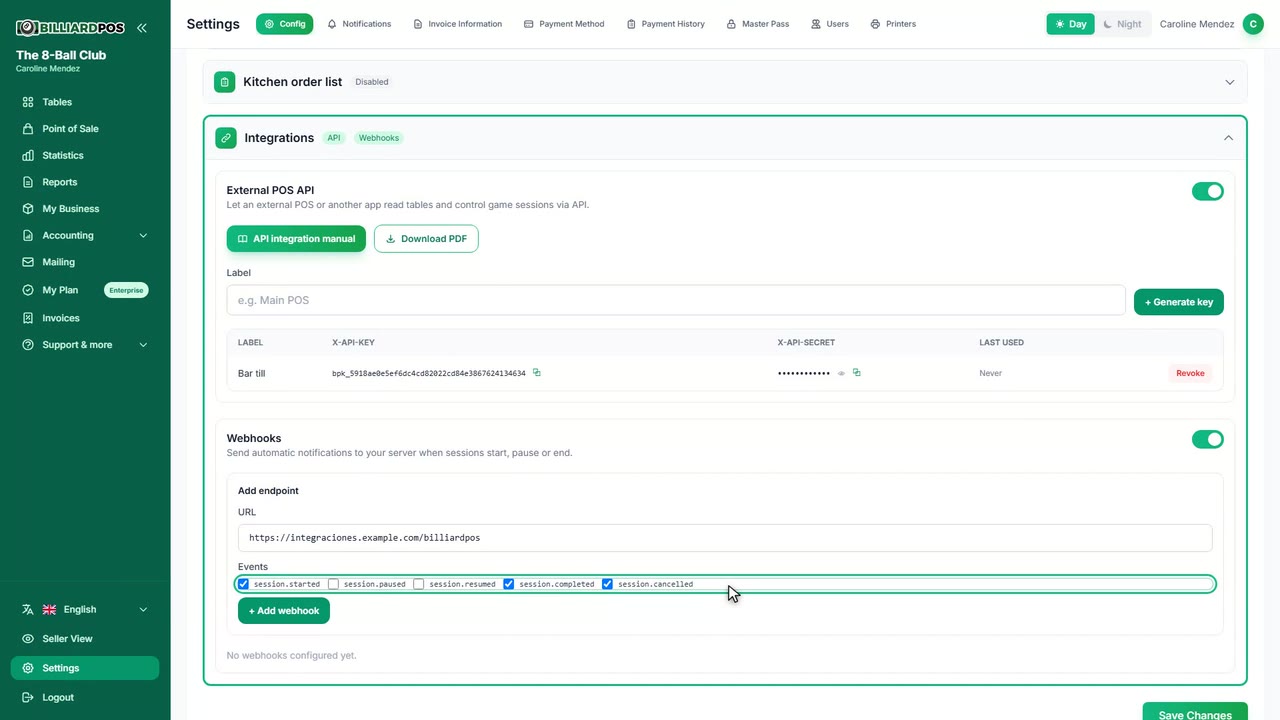Click the Caroline Mendez avatar

[x=1253, y=24]
